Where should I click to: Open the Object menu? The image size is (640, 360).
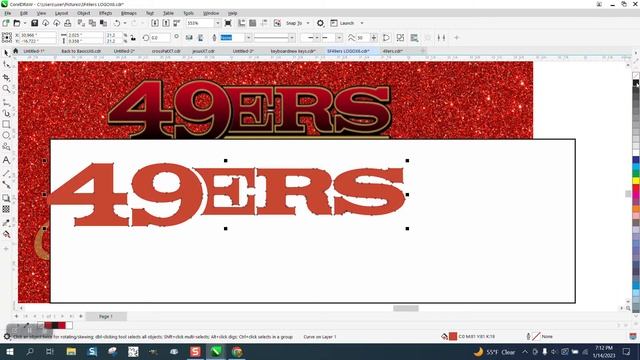84,13
